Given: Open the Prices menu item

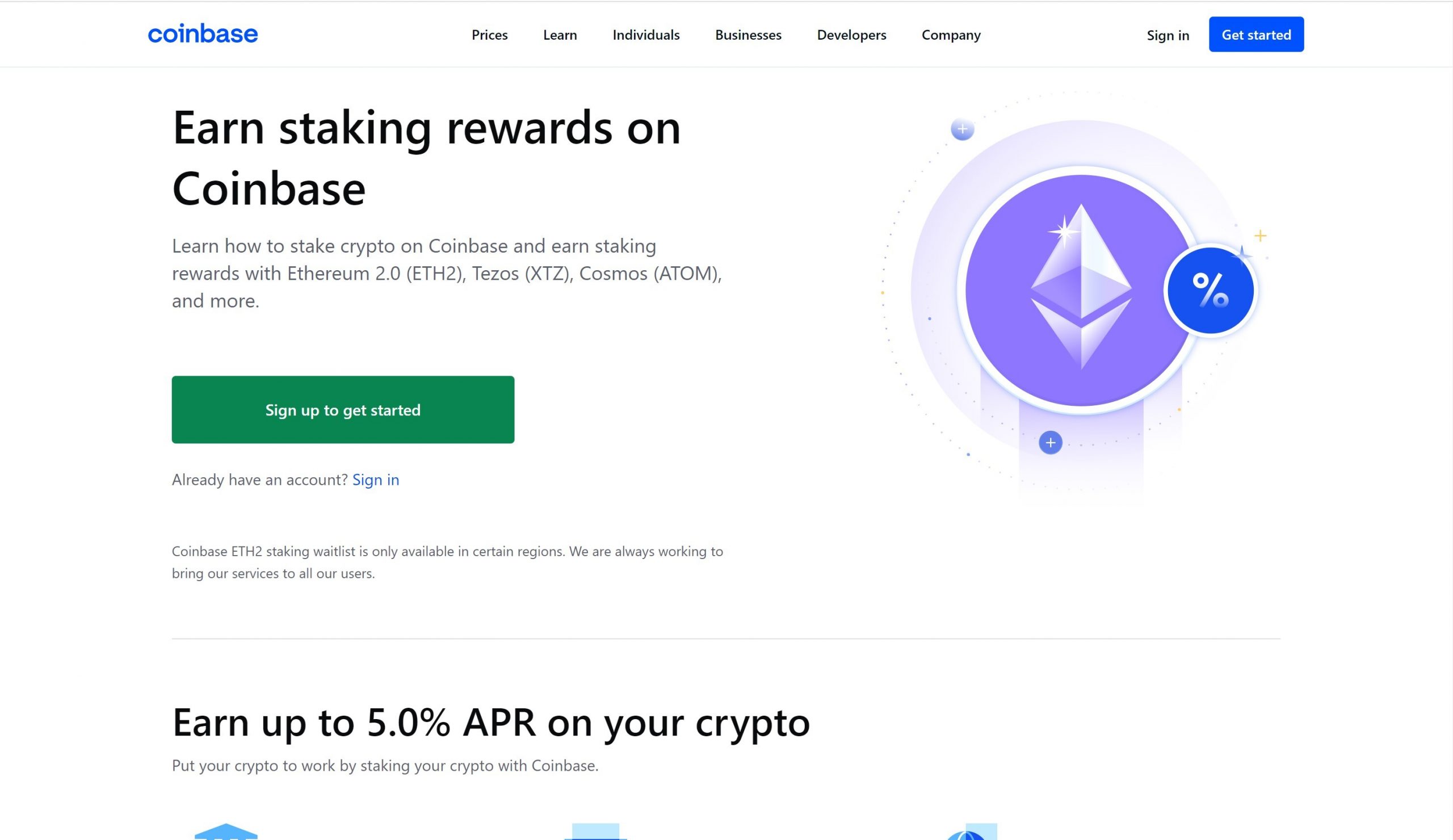Looking at the screenshot, I should pos(489,35).
